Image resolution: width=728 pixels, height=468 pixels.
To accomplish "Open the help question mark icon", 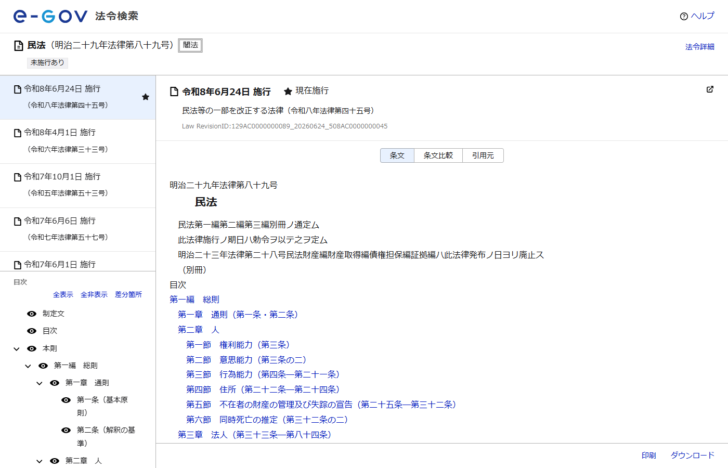I will tap(683, 16).
